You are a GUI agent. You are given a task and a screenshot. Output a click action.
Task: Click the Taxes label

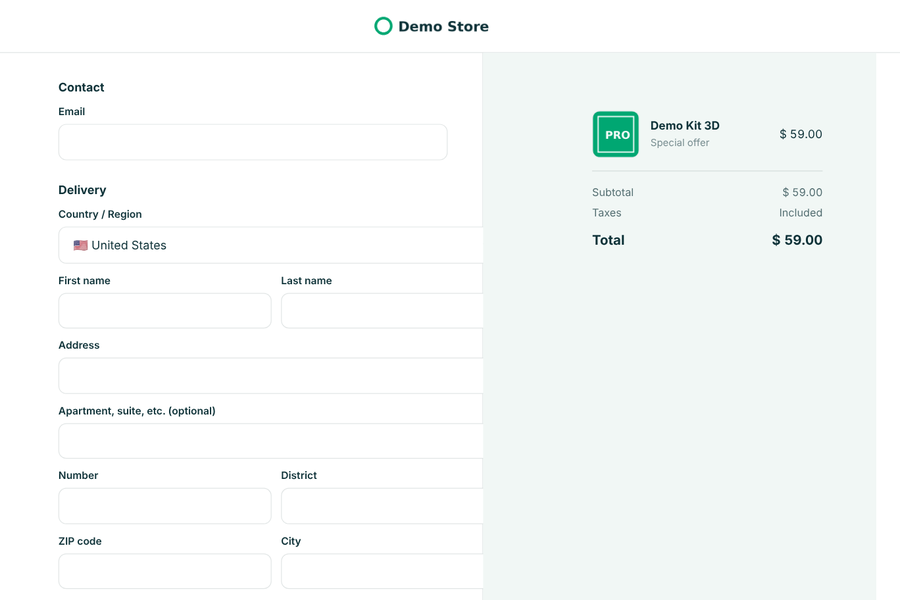607,213
